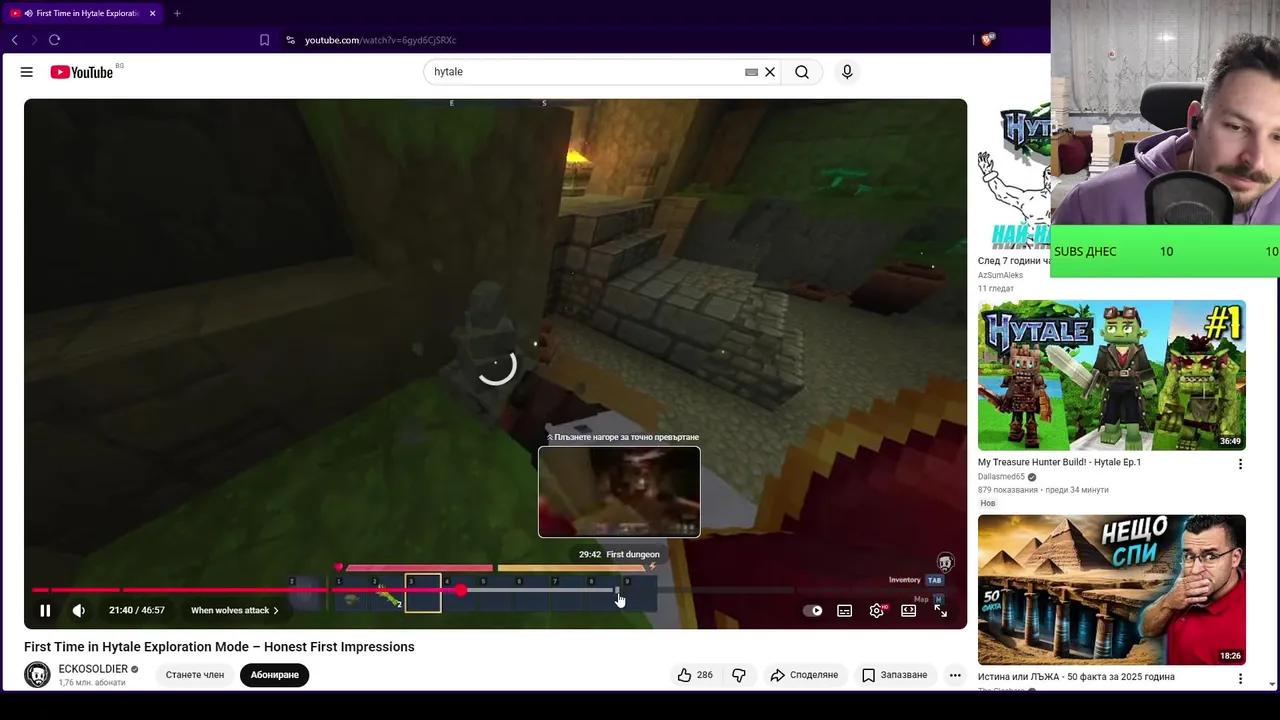Start voice search with microphone icon
The image size is (1280, 720).
[847, 72]
